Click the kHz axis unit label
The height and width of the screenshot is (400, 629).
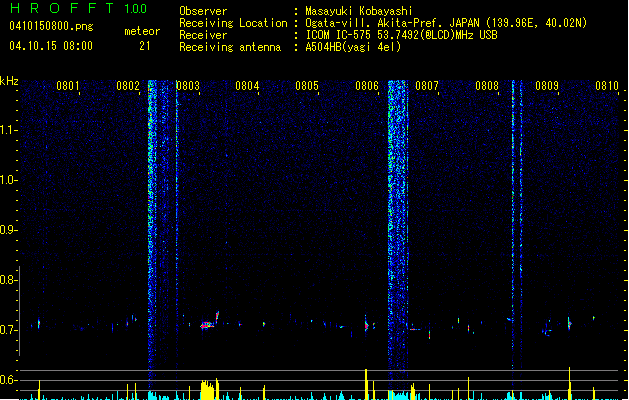point(9,81)
